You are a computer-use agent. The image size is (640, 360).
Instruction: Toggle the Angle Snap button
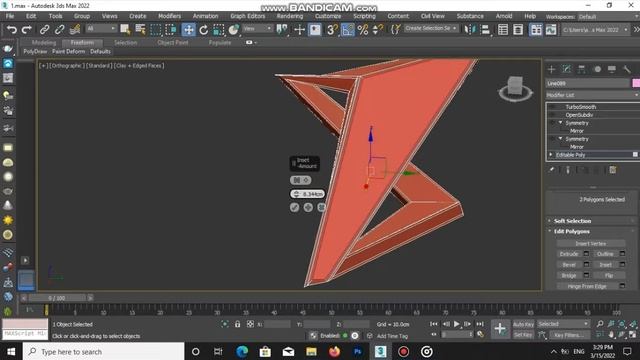click(347, 29)
